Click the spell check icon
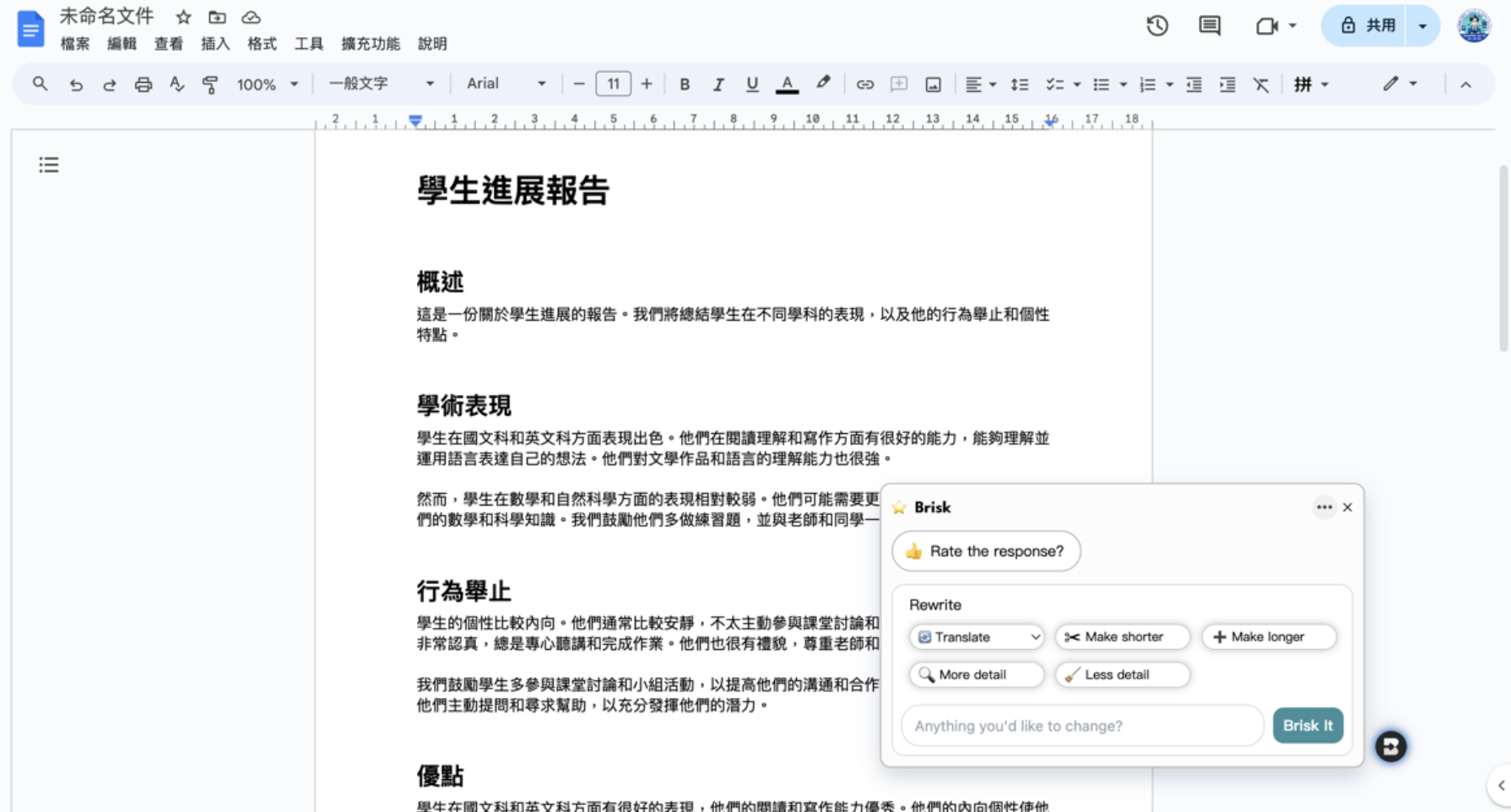The height and width of the screenshot is (812, 1511). 176,84
